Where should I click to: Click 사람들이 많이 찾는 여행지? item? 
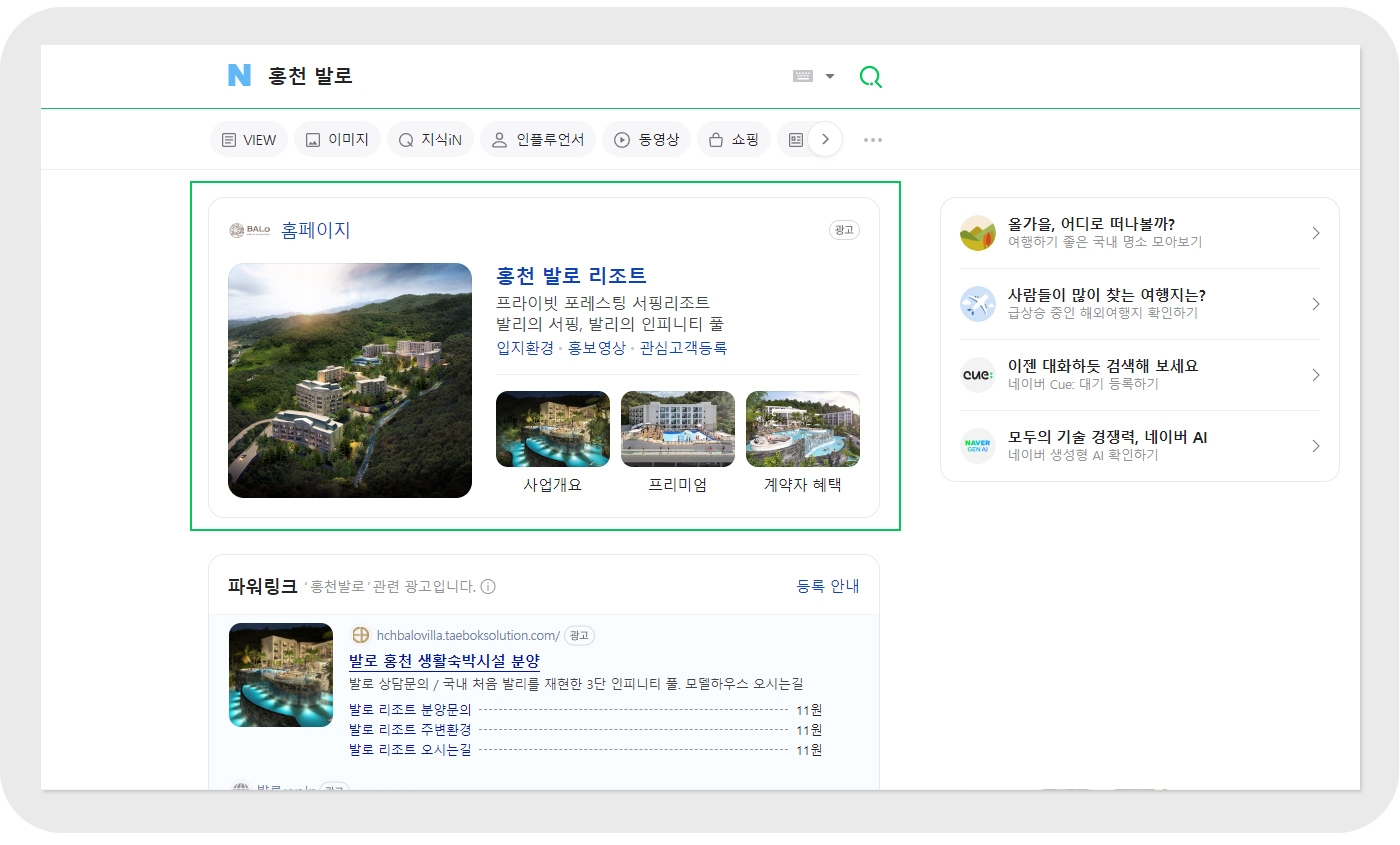1140,304
